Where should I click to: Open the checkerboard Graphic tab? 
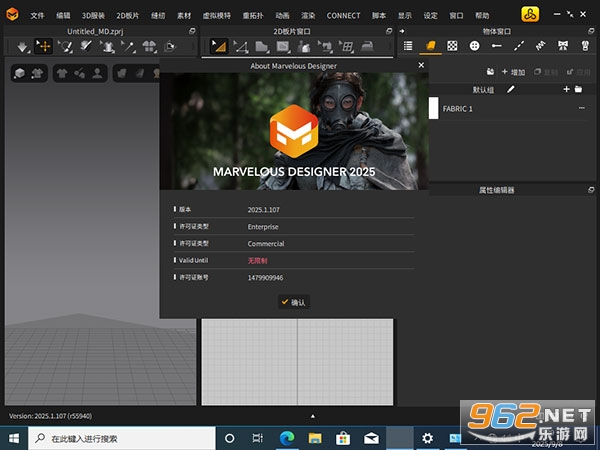click(452, 46)
